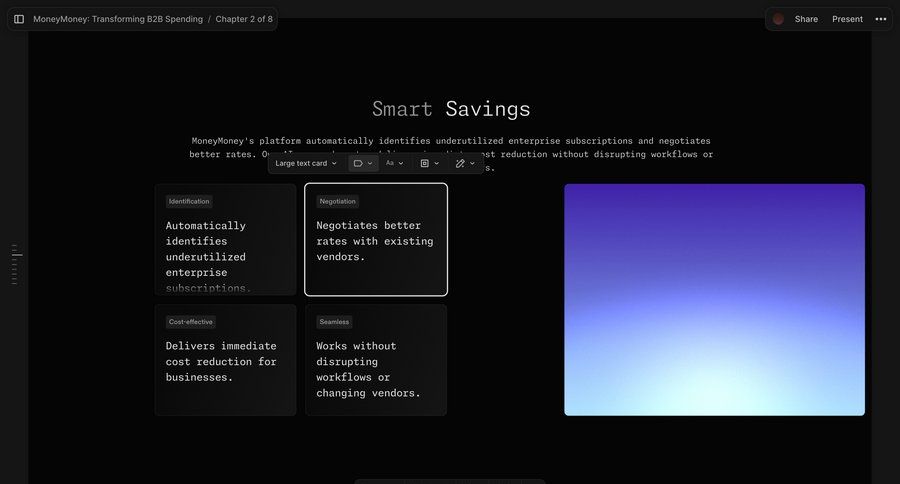Click the chapter navigation tick marks
This screenshot has height=484, width=900.
point(16,264)
